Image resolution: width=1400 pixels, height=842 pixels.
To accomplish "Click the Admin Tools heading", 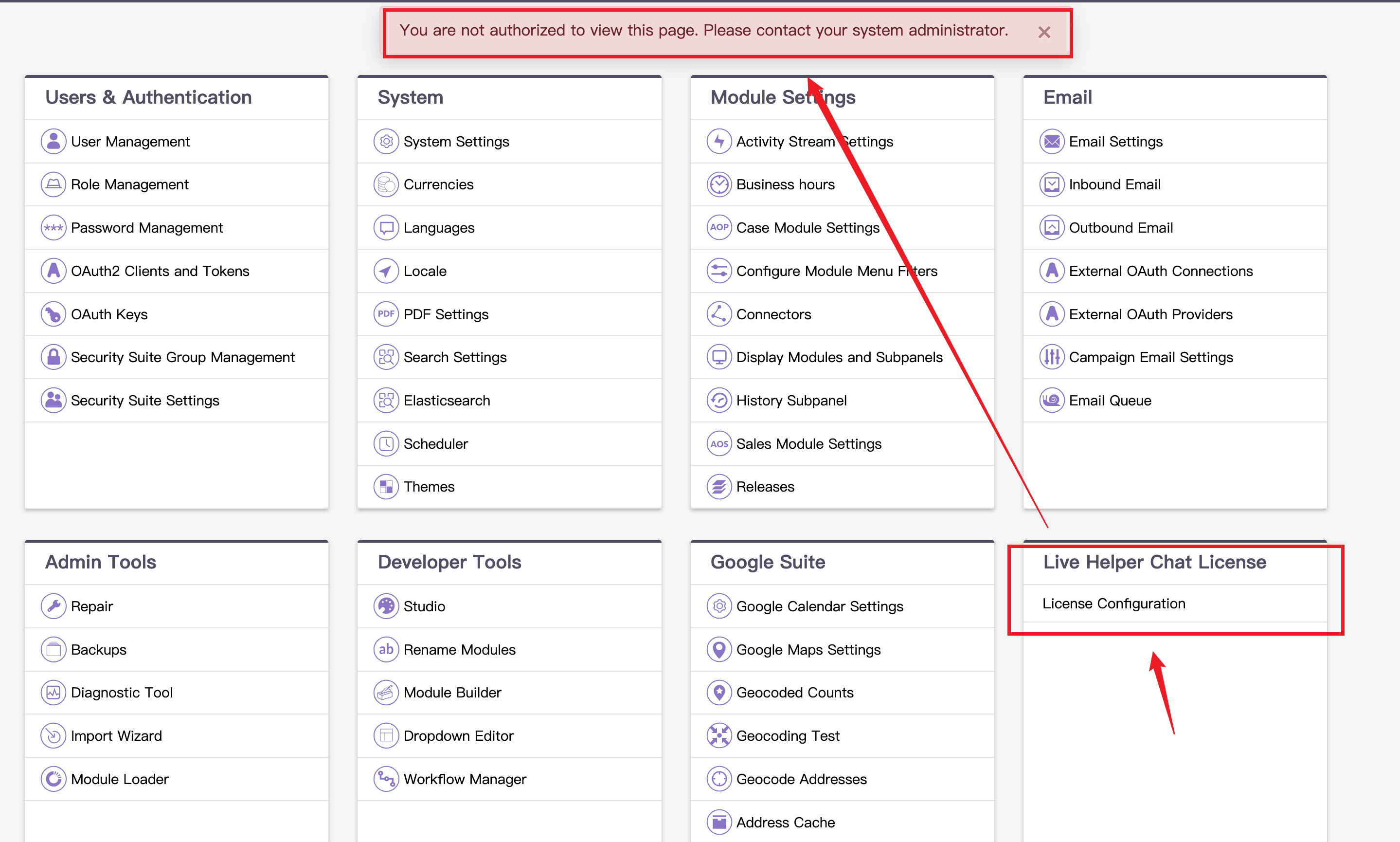I will [100, 562].
